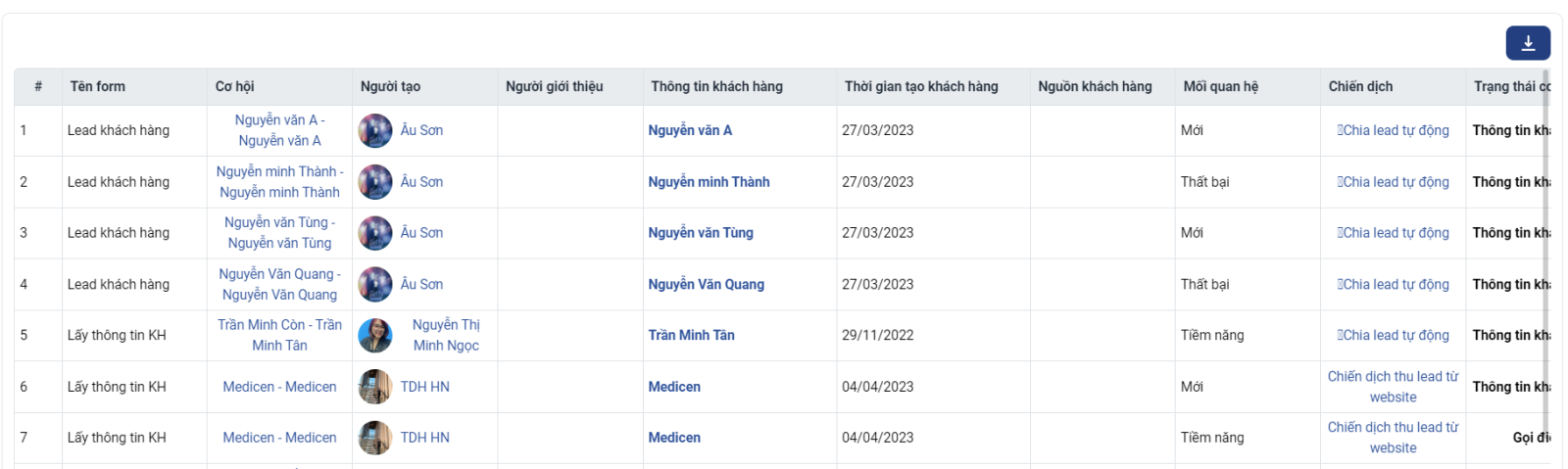Image resolution: width=1568 pixels, height=469 pixels.
Task: Click the Chiến dịch column header
Action: click(1360, 86)
